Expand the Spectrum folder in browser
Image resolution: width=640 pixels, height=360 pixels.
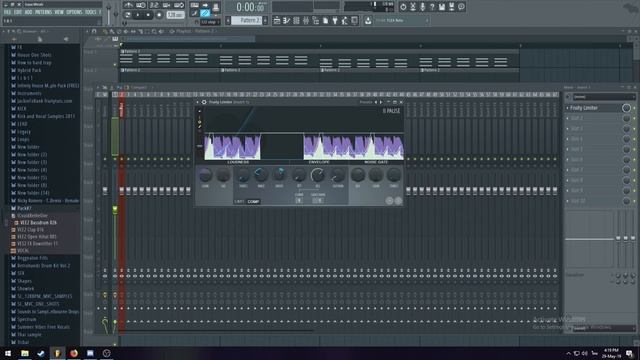(27, 319)
